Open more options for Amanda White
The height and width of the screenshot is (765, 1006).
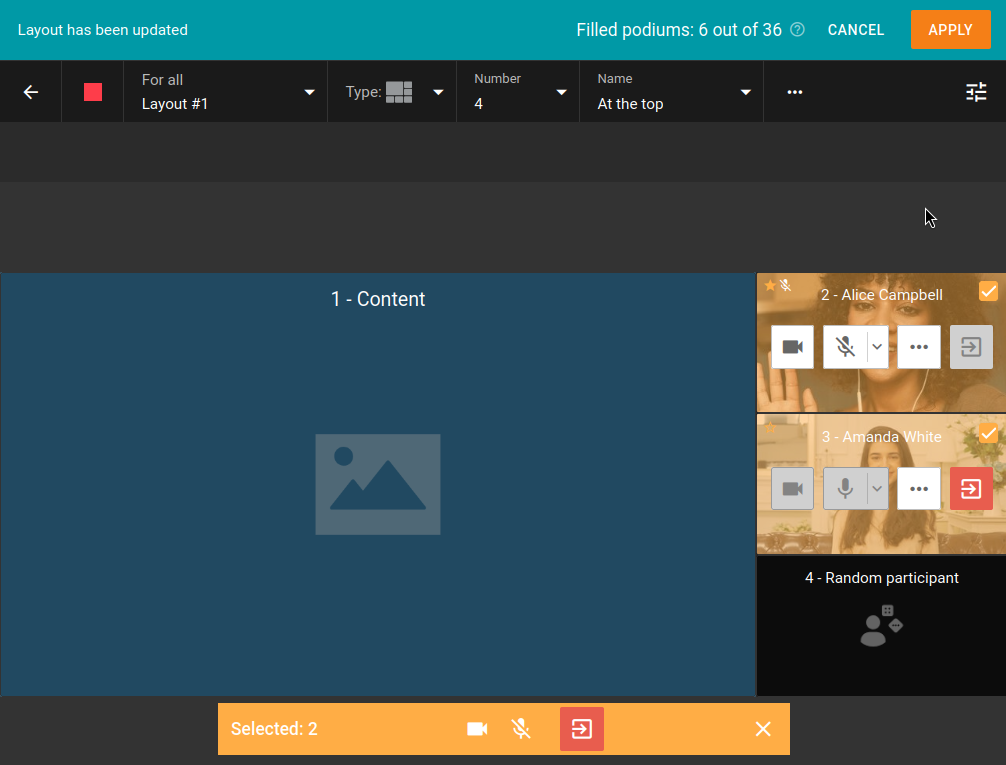point(919,489)
